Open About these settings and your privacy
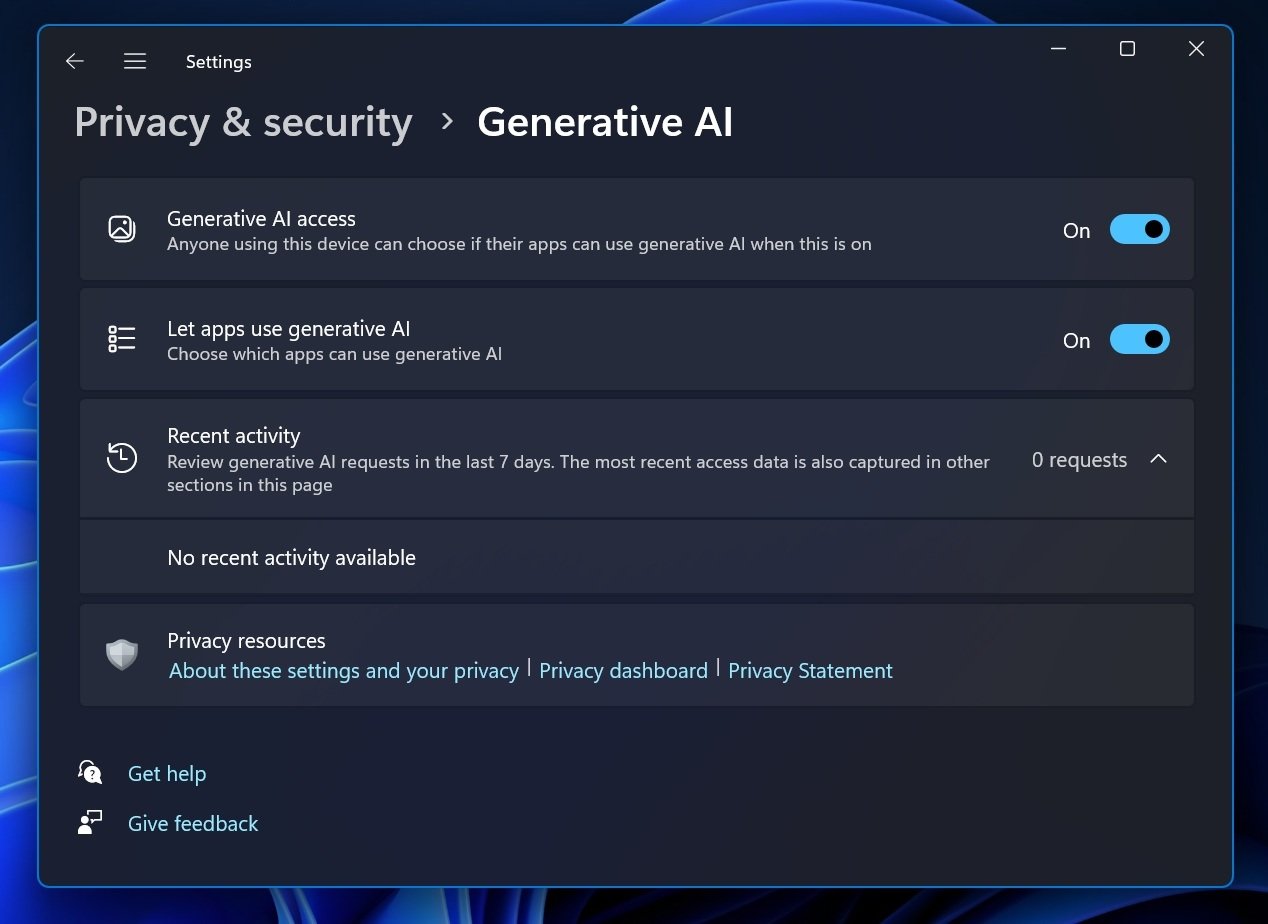 click(x=343, y=670)
